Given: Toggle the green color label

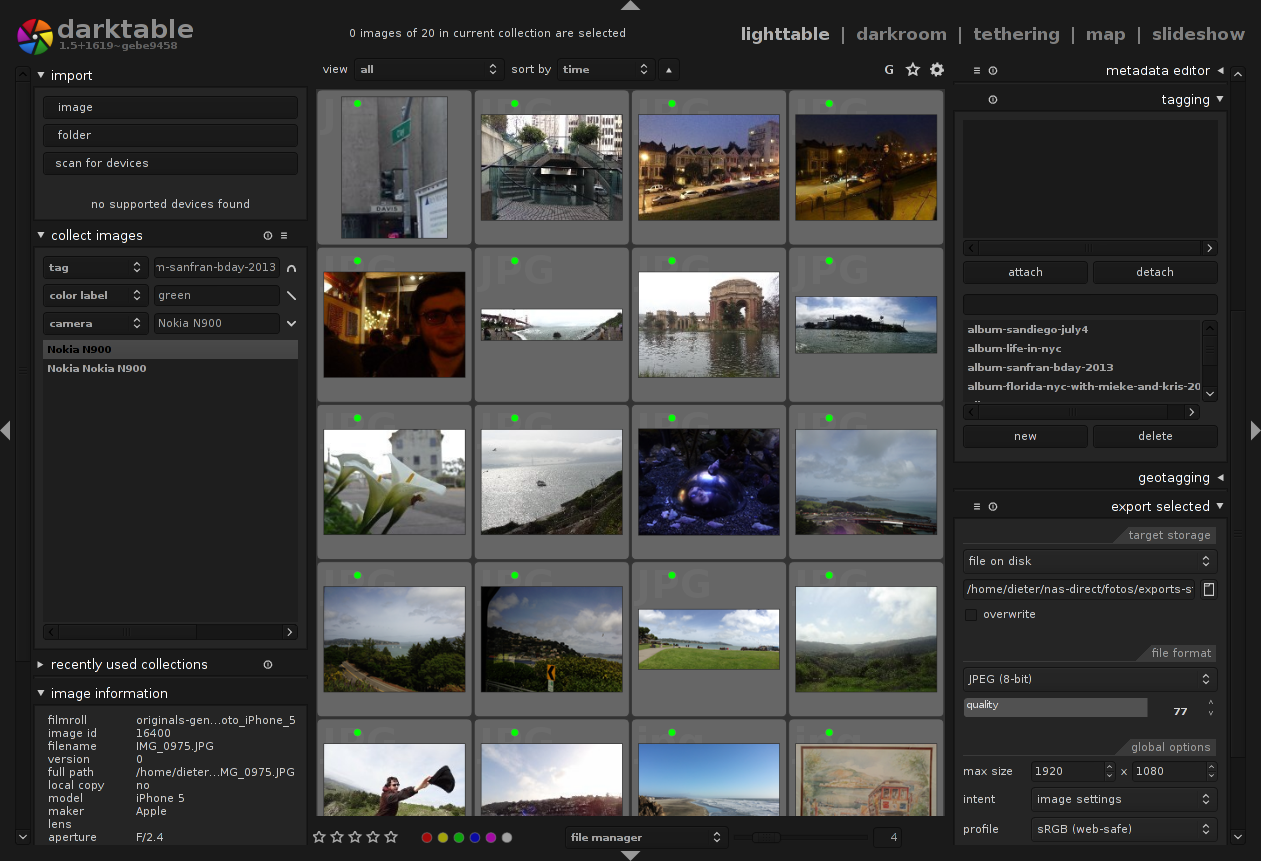Looking at the screenshot, I should 459,838.
